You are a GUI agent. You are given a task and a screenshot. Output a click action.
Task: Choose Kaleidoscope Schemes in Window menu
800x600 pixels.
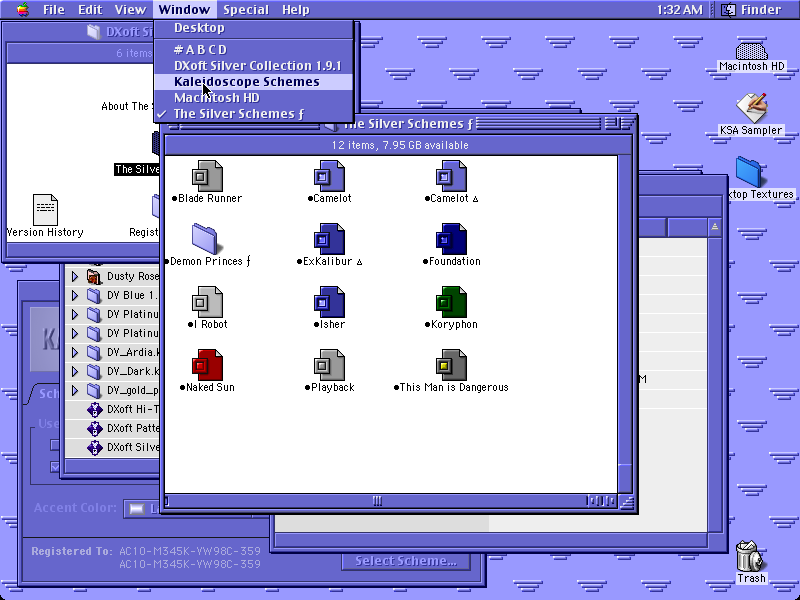click(x=253, y=82)
